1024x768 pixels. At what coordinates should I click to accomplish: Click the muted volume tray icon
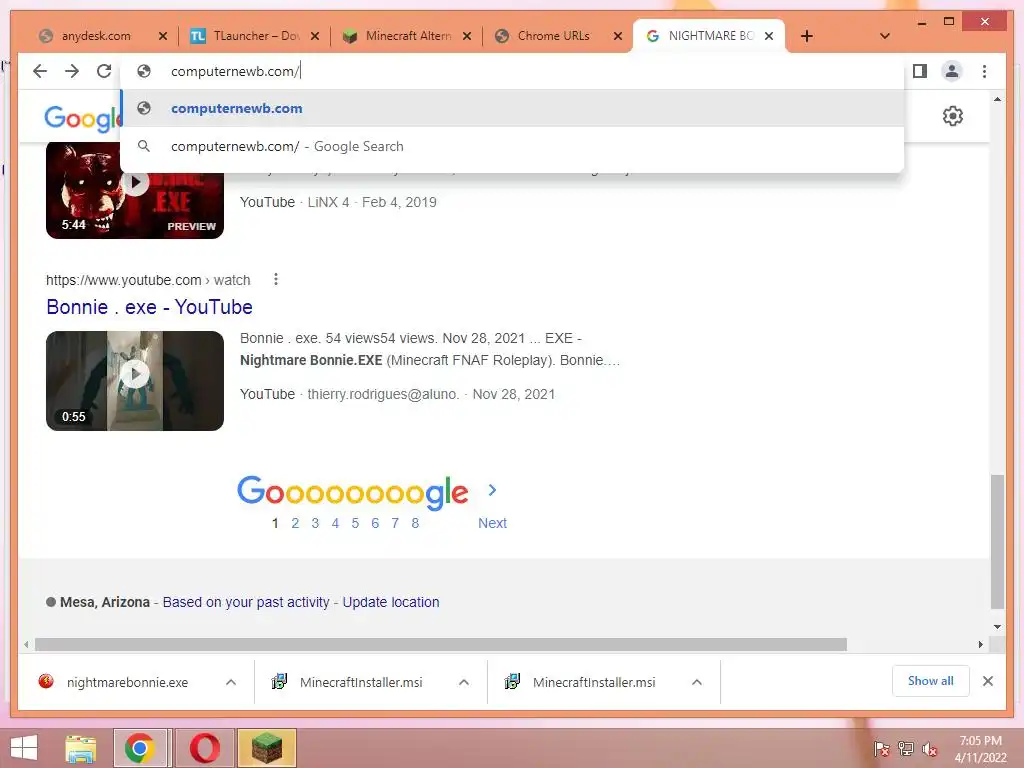930,749
